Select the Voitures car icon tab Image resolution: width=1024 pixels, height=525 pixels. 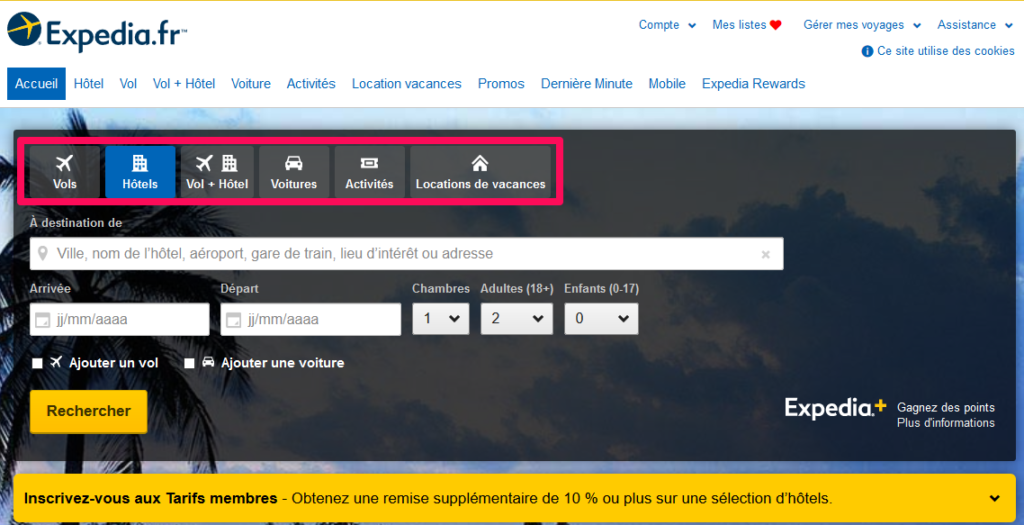(294, 164)
